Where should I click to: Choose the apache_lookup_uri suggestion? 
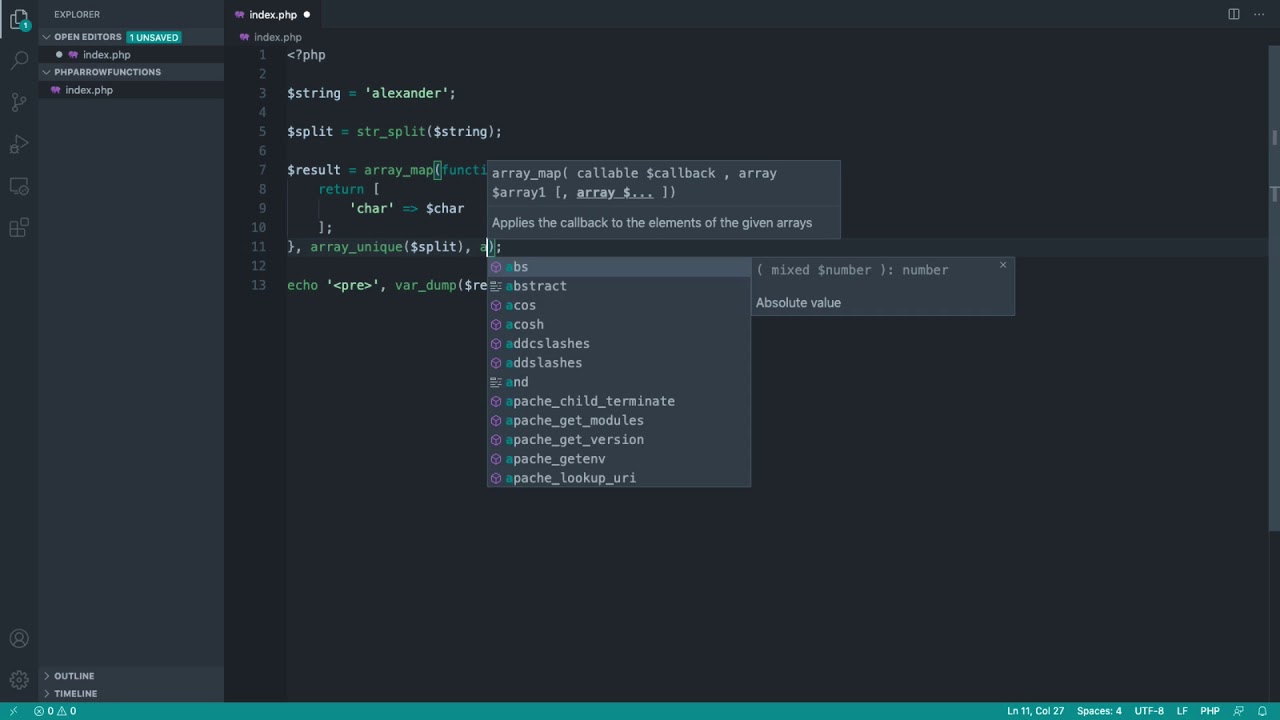(618, 478)
